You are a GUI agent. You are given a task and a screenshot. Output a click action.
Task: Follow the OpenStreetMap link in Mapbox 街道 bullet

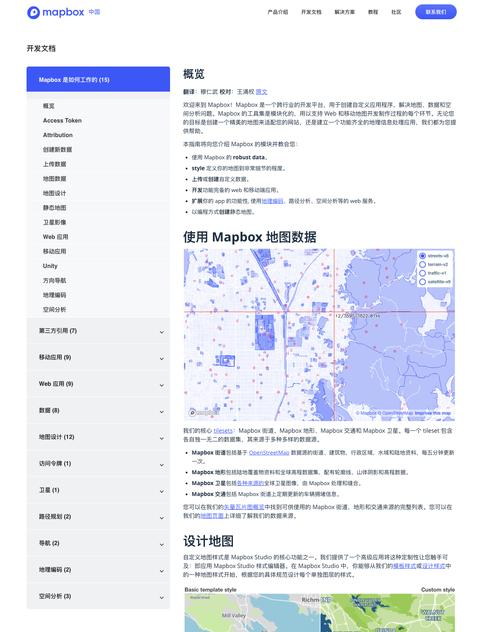coord(269,453)
